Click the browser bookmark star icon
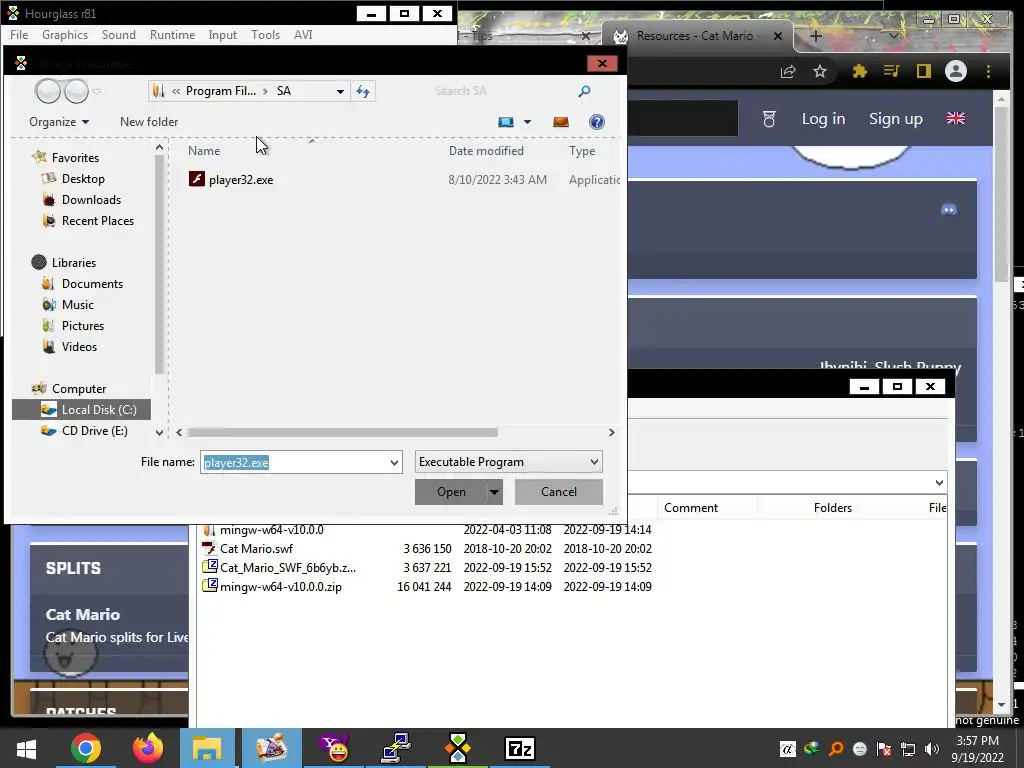The image size is (1024, 768). tap(820, 72)
